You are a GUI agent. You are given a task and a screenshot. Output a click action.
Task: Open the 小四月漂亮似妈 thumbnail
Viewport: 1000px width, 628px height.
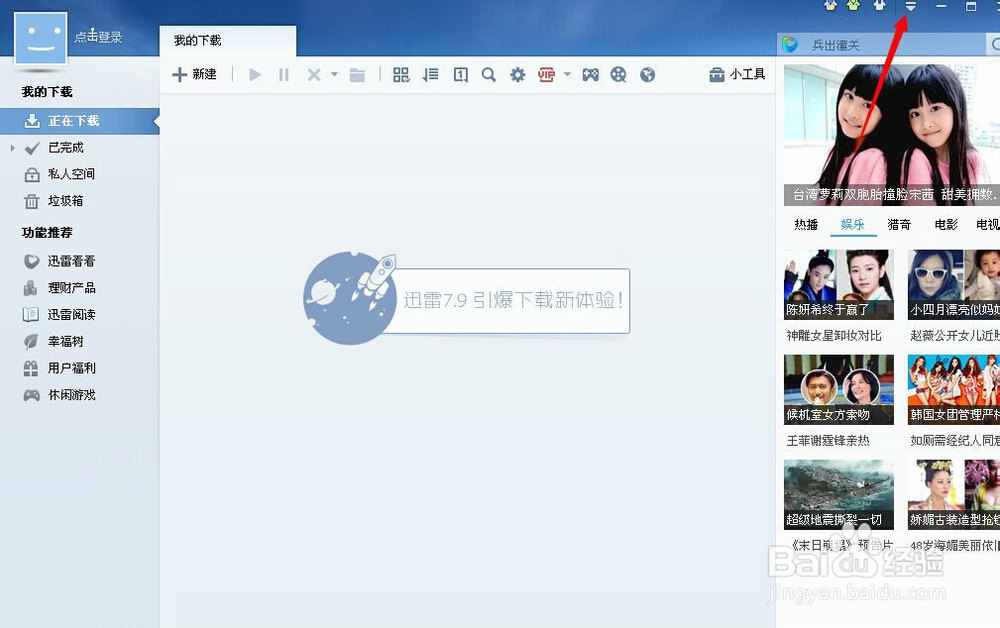pyautogui.click(x=953, y=284)
